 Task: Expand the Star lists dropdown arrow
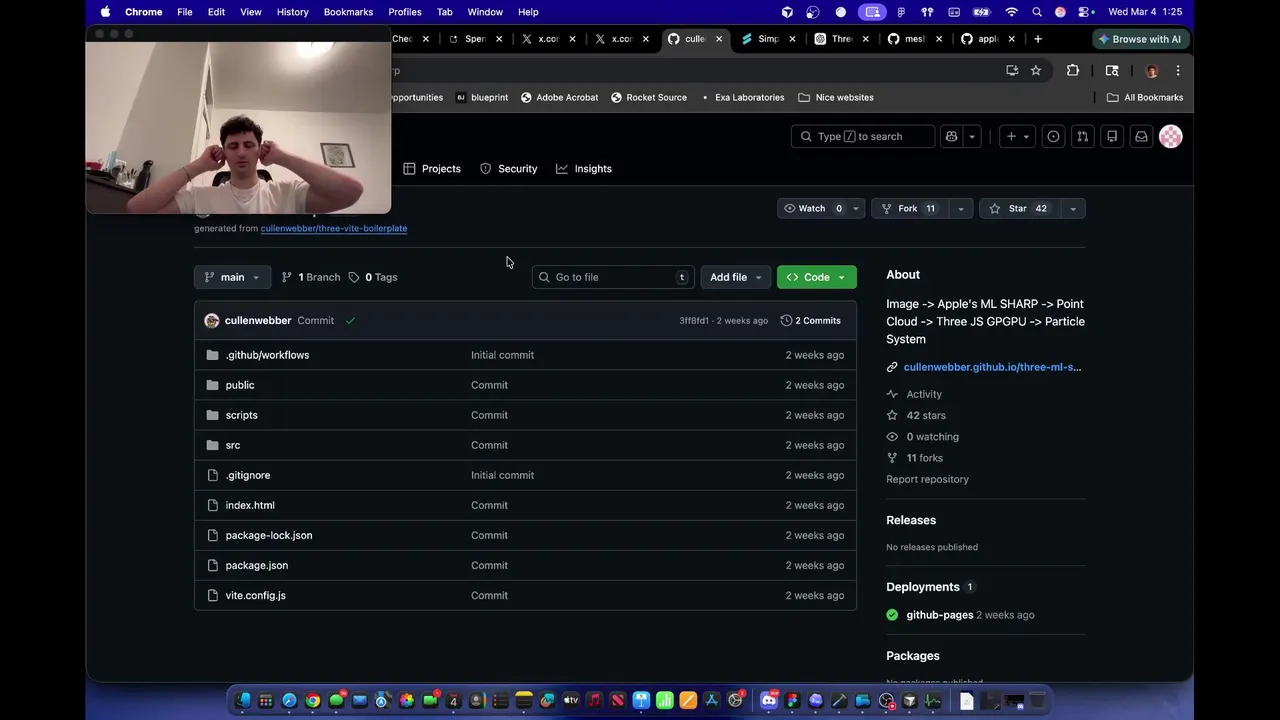pos(1073,208)
